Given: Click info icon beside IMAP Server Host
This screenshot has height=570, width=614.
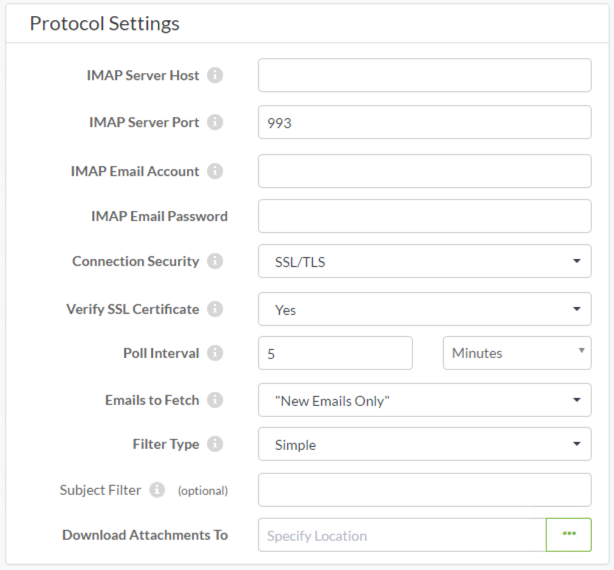Looking at the screenshot, I should point(215,75).
